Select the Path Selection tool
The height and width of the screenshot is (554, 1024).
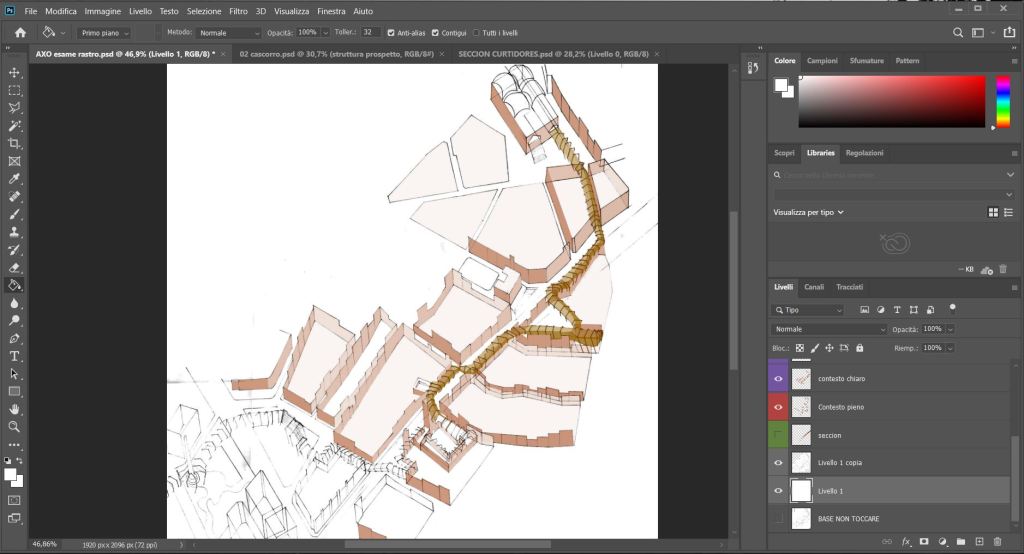14,374
